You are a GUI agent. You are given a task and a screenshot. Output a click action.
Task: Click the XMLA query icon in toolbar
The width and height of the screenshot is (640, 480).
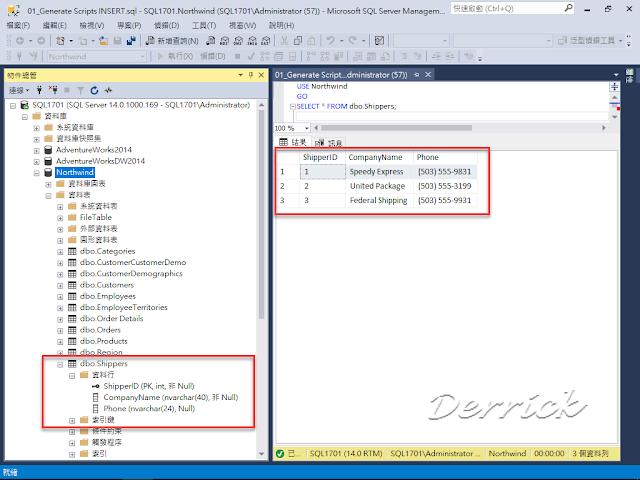(252, 41)
